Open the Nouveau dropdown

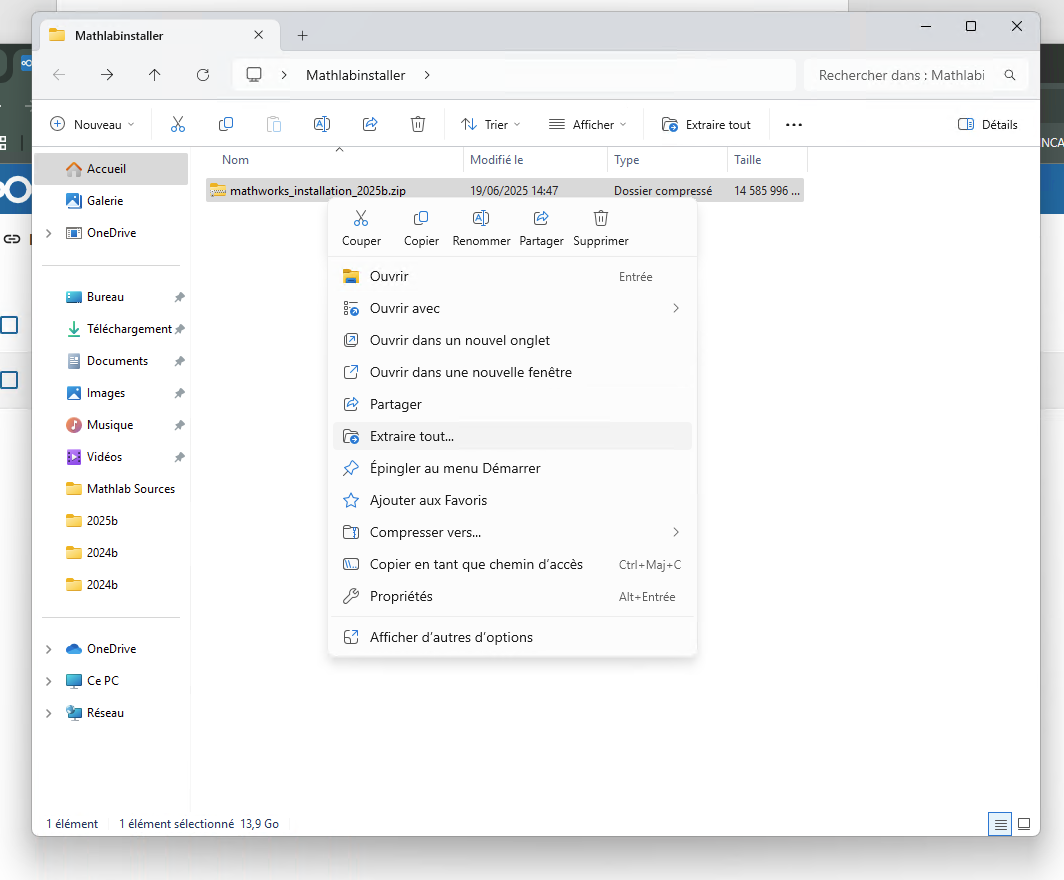point(92,125)
